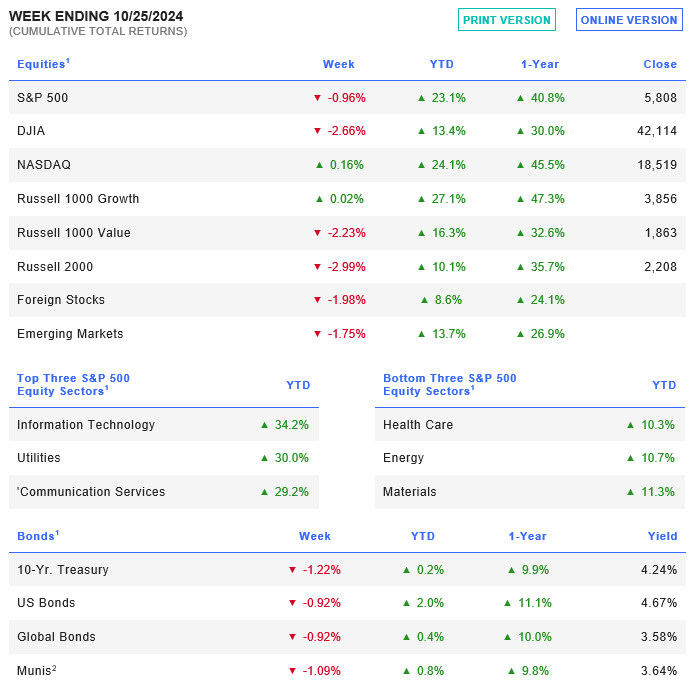
Task: Select NASDAQ 1-Year return 45.5%
Action: point(548,165)
